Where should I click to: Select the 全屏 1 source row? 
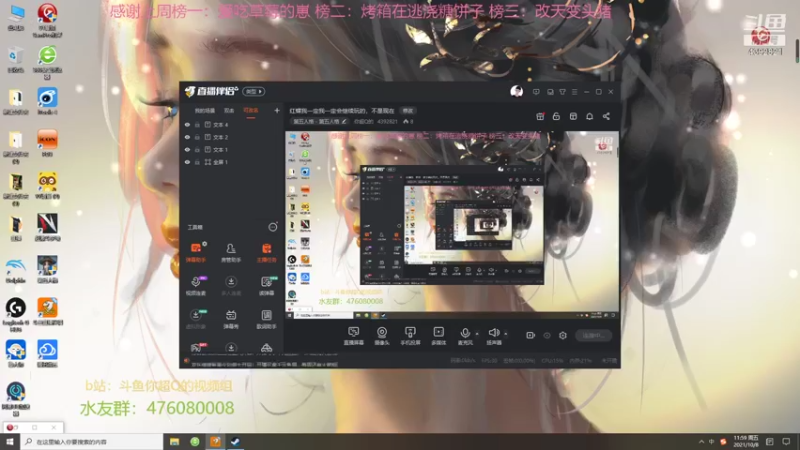coord(231,162)
